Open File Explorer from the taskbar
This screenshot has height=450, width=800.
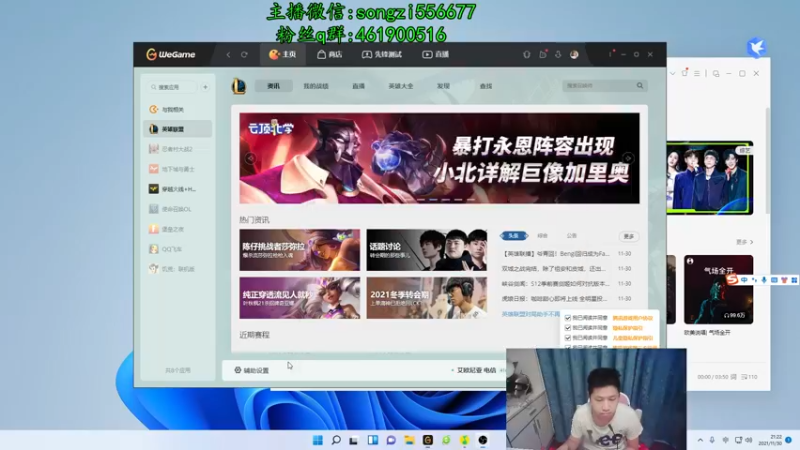tap(409, 440)
